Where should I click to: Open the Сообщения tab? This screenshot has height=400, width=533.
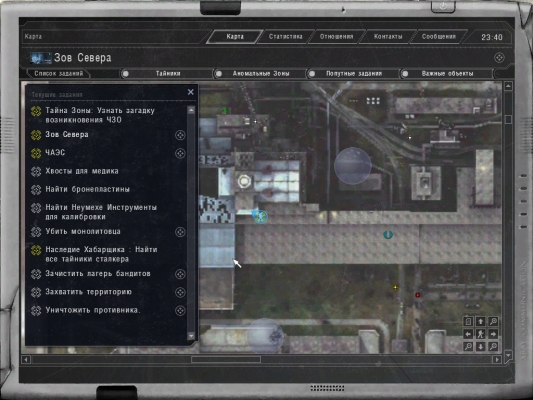(x=439, y=36)
